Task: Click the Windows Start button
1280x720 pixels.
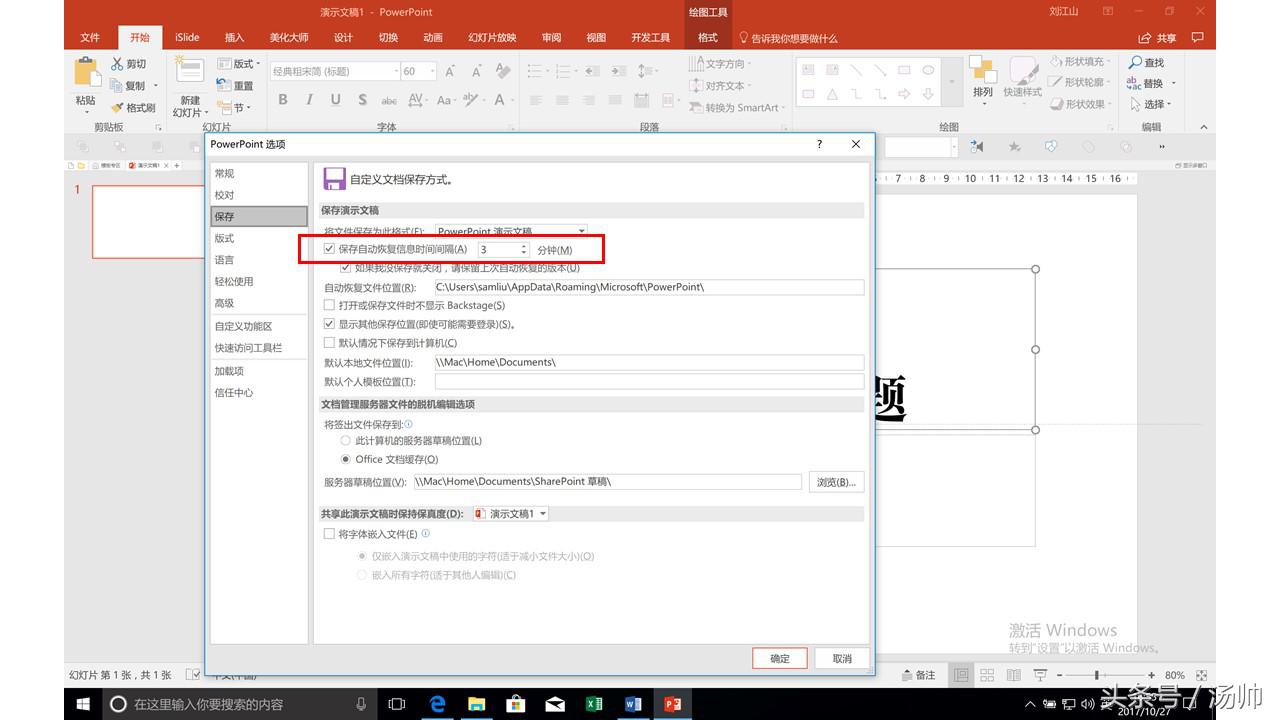Action: click(x=84, y=704)
